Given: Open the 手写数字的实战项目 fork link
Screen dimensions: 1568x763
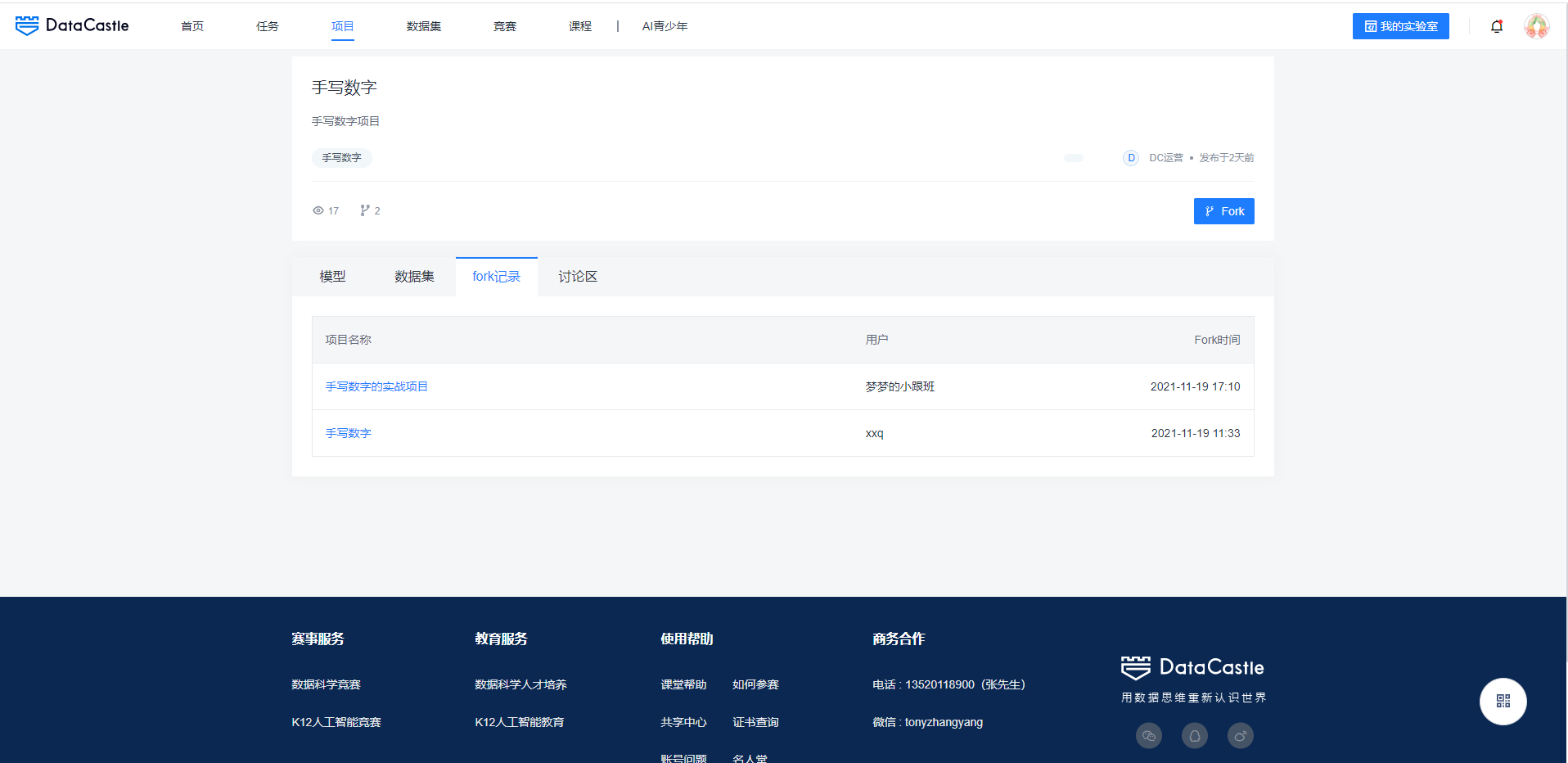Looking at the screenshot, I should (x=376, y=386).
